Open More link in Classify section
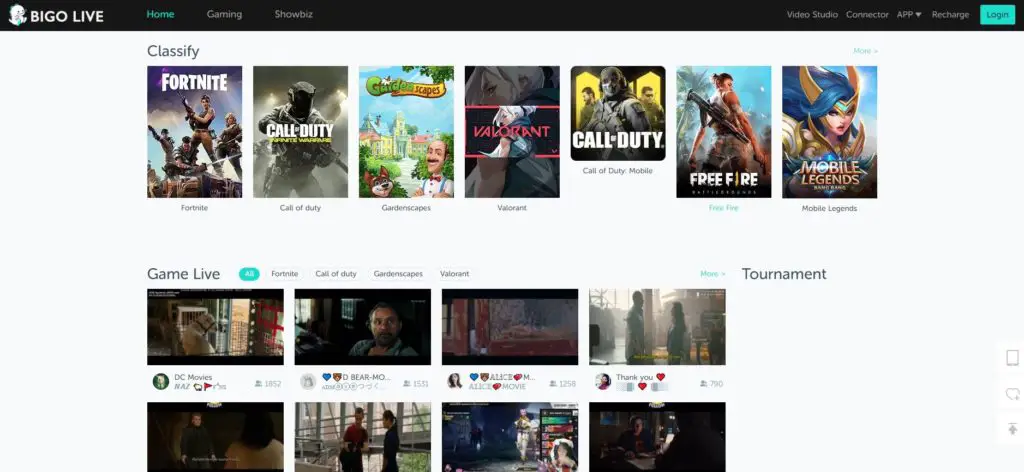The width and height of the screenshot is (1024, 472). click(865, 51)
